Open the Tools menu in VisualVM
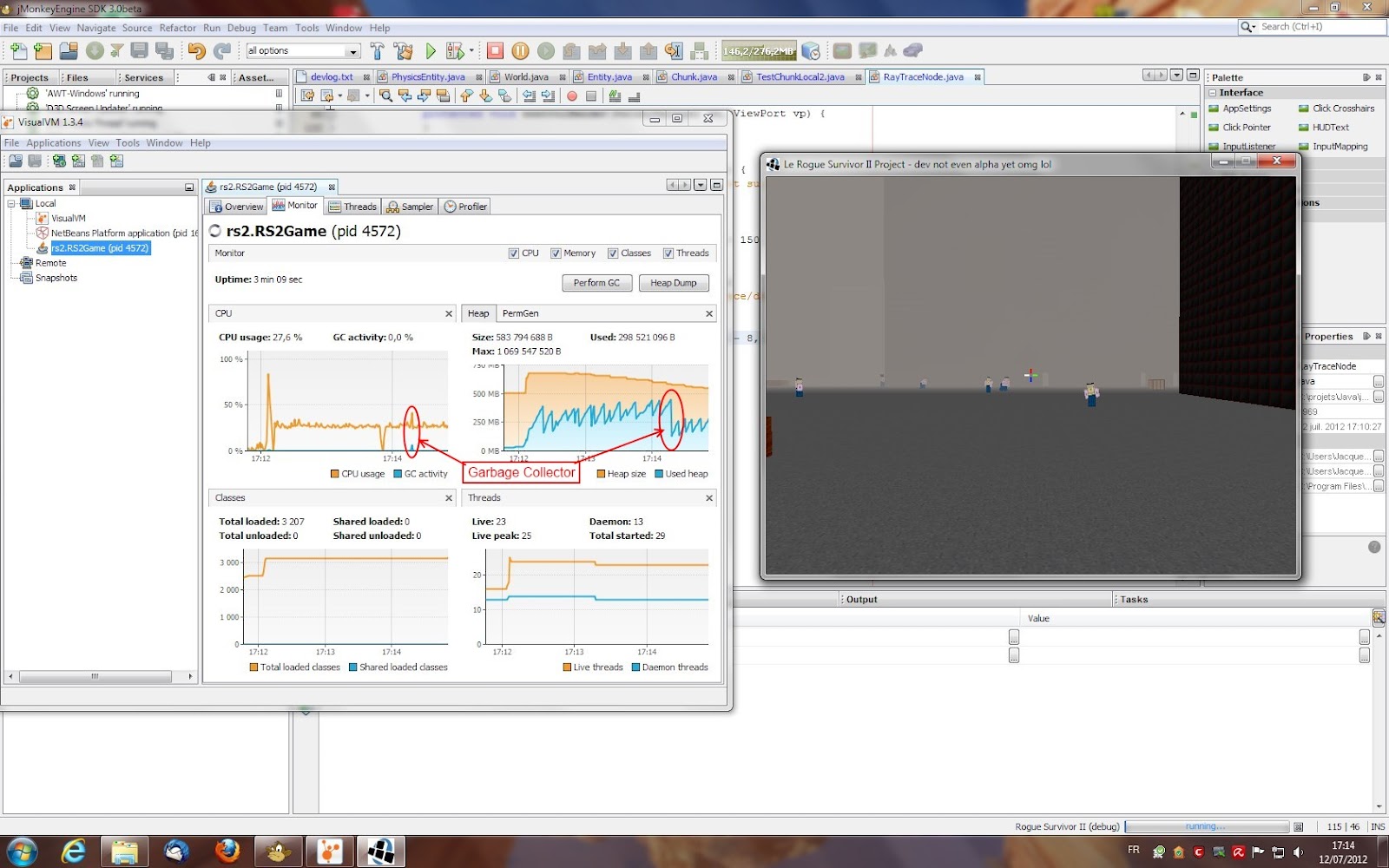This screenshot has height=868, width=1389. (x=128, y=143)
